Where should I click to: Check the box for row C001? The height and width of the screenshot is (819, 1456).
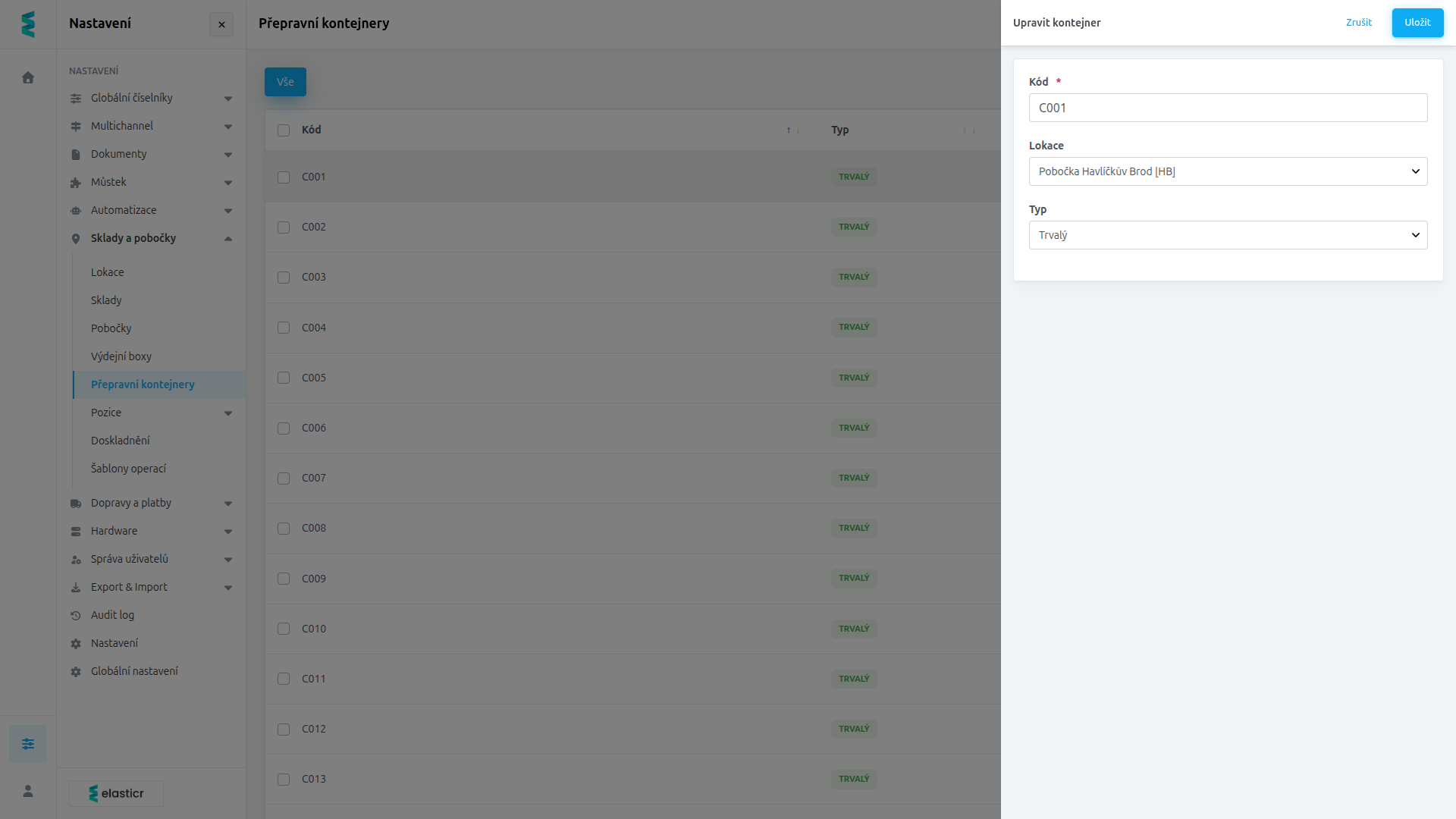pos(284,177)
